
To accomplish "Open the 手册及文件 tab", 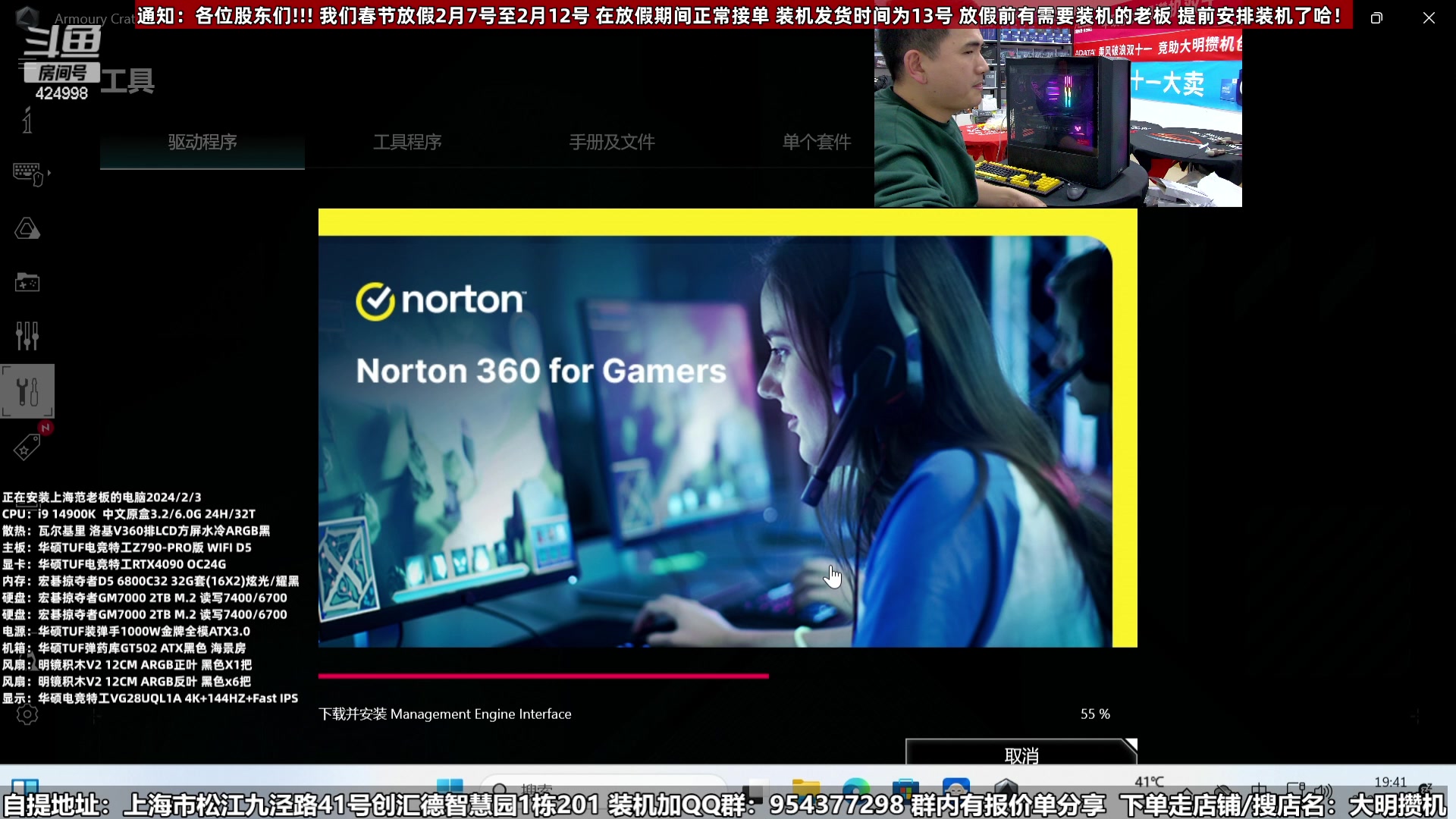I will [612, 142].
